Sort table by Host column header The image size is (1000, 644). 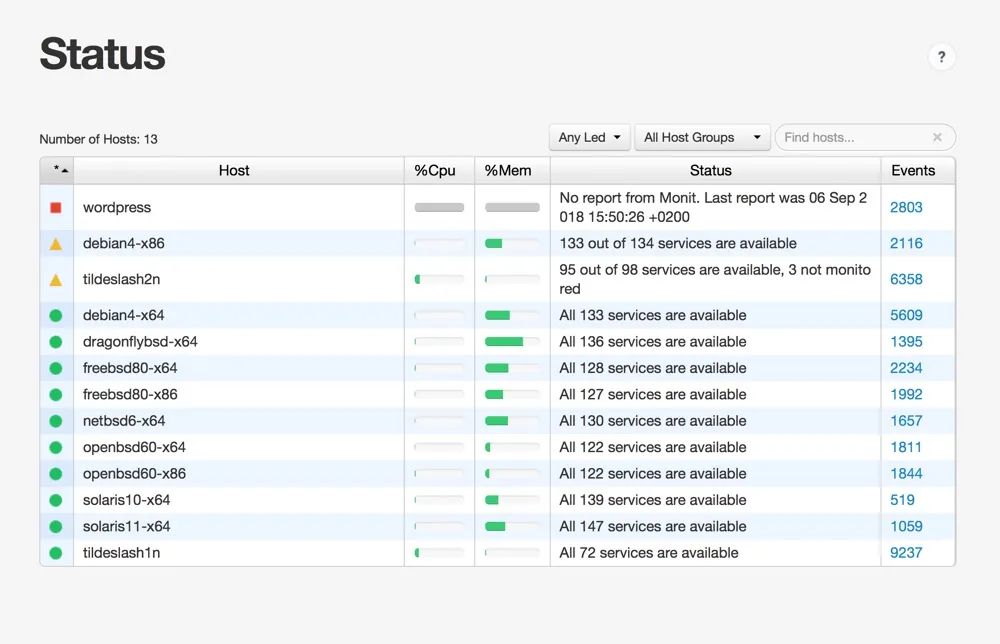coord(234,171)
